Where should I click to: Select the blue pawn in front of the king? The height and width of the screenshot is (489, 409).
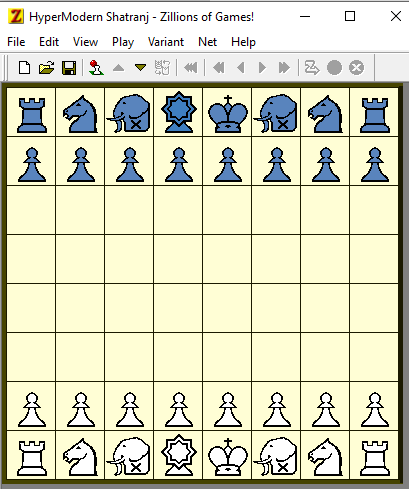[x=228, y=165]
